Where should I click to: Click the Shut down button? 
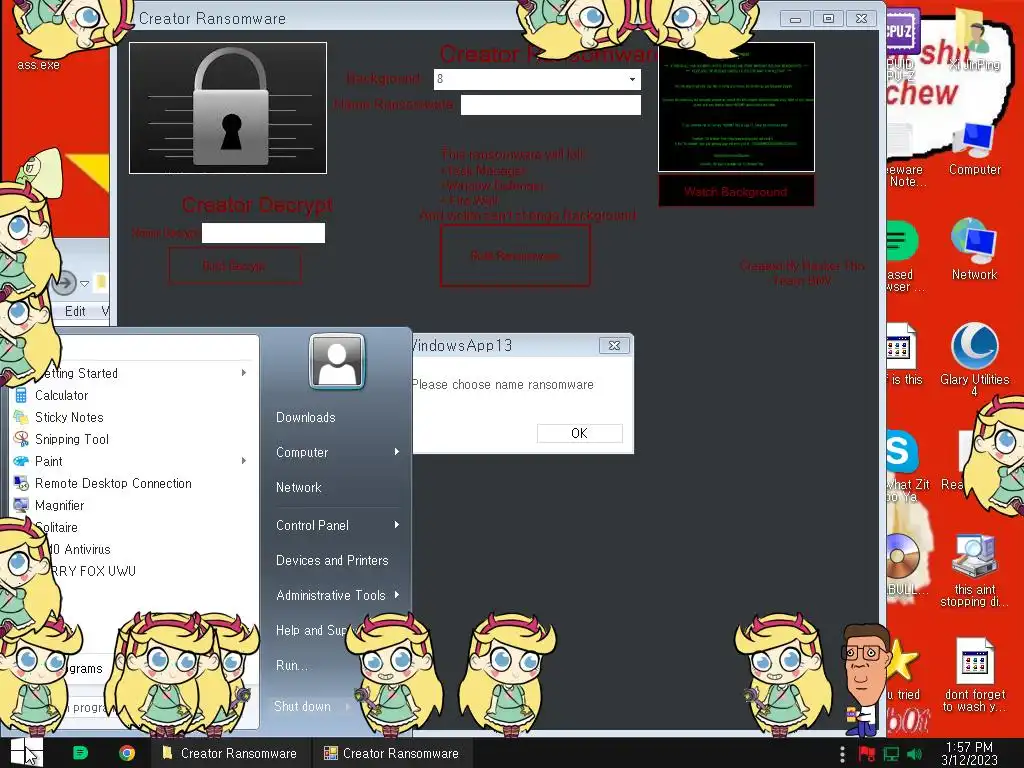[x=302, y=706]
